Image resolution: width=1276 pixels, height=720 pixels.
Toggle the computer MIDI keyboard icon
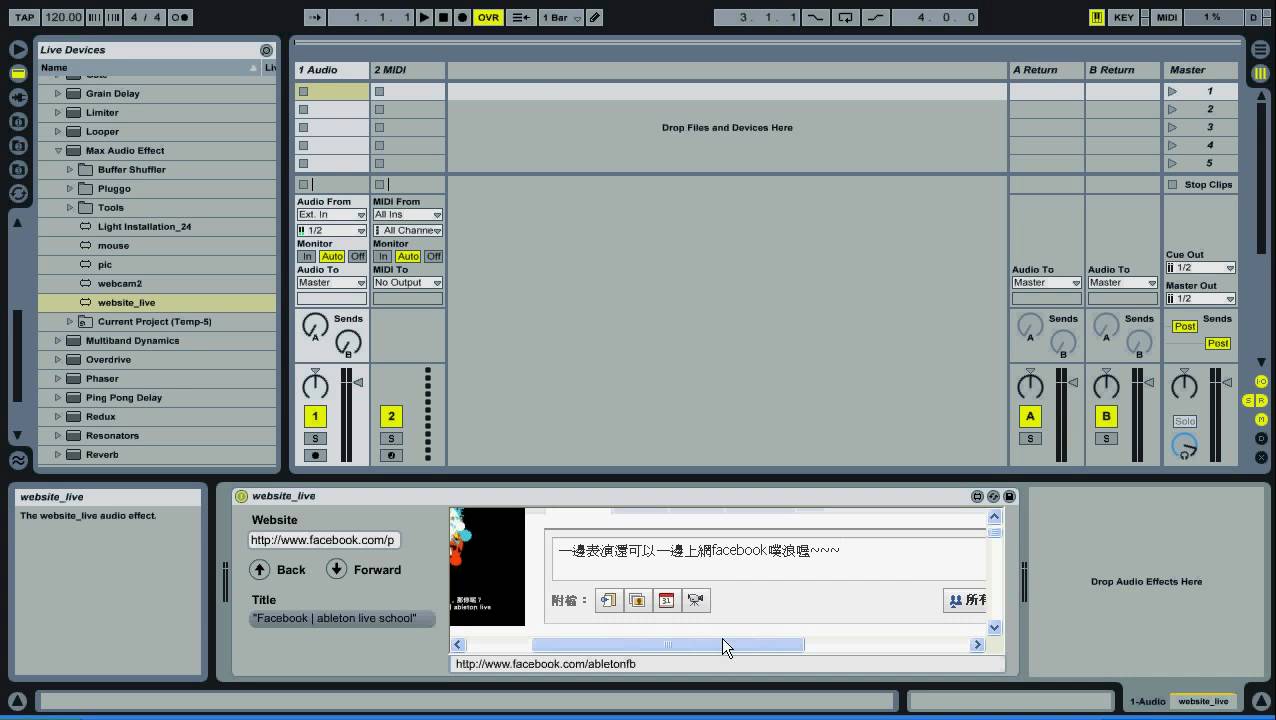(x=1097, y=17)
